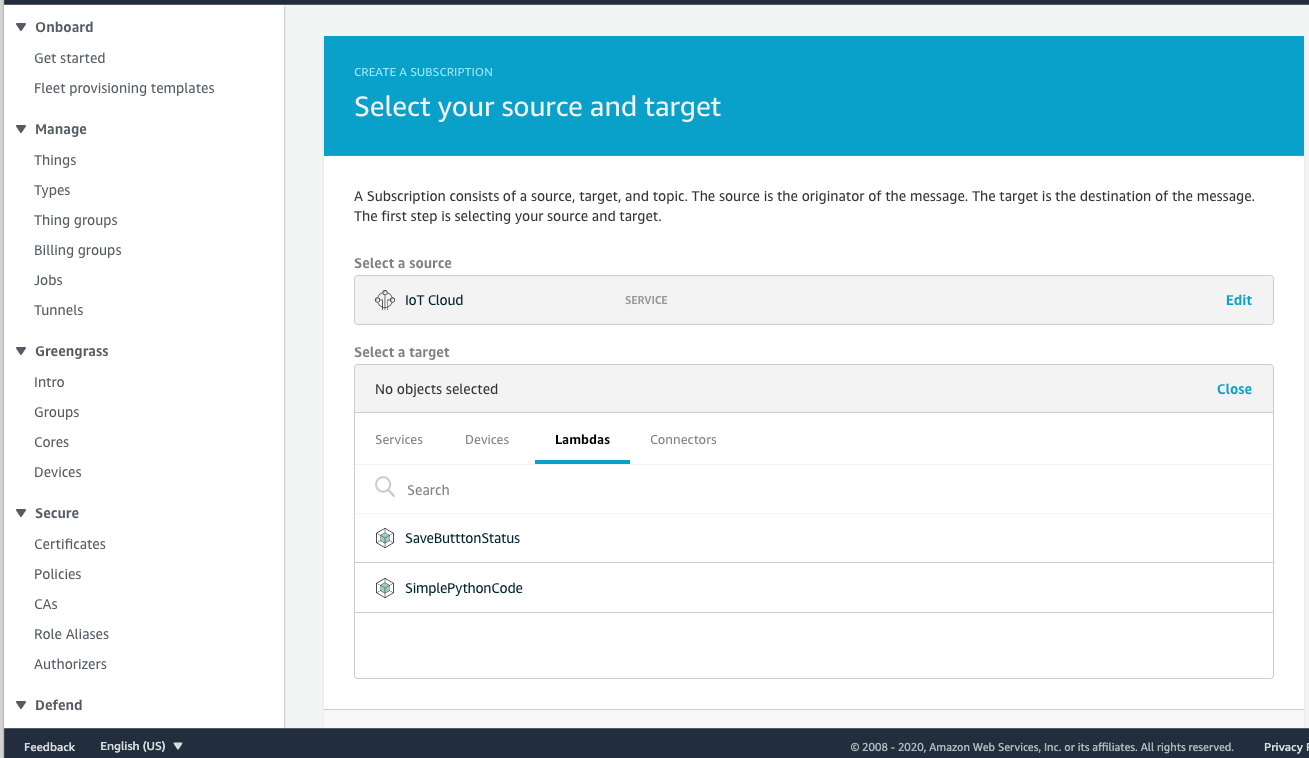Click the IoT Cloud service icon
Screen dimensions: 1309x758
385,300
